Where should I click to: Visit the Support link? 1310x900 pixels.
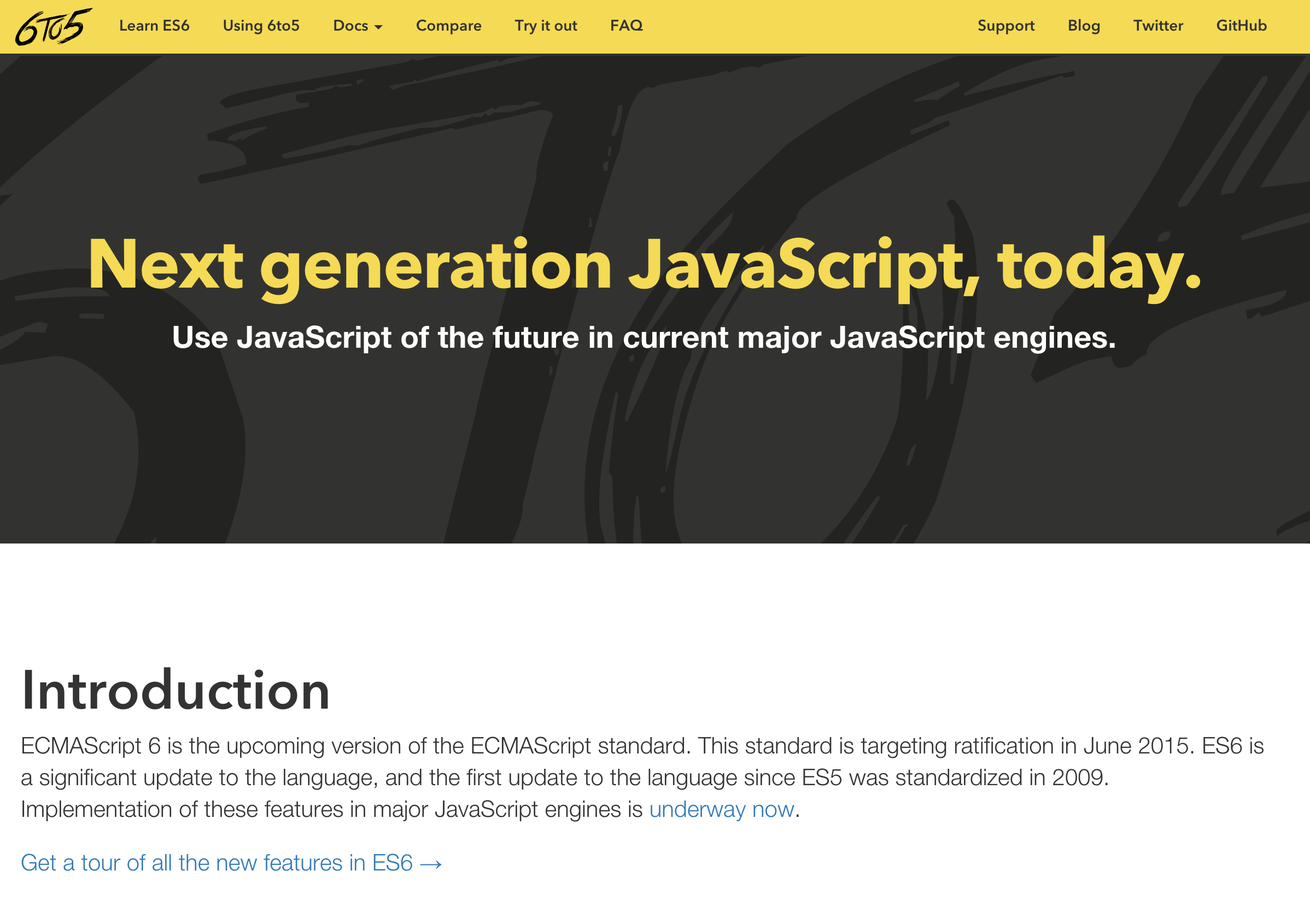pos(1006,26)
